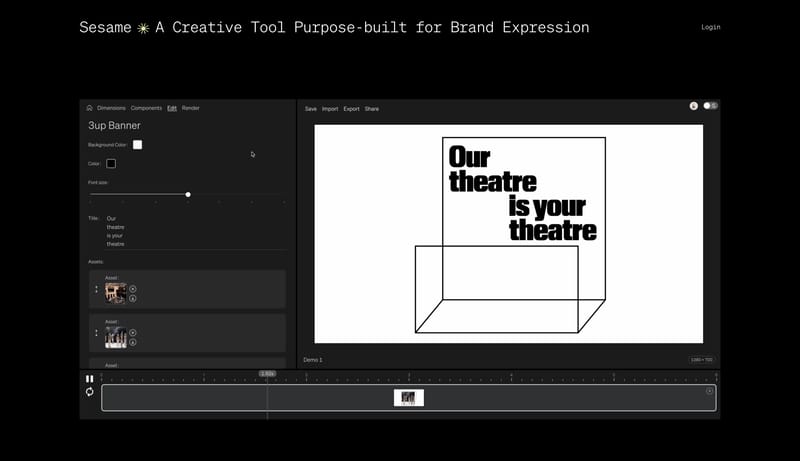Pause the timeline playback
This screenshot has width=800, height=461.
pyautogui.click(x=90, y=379)
